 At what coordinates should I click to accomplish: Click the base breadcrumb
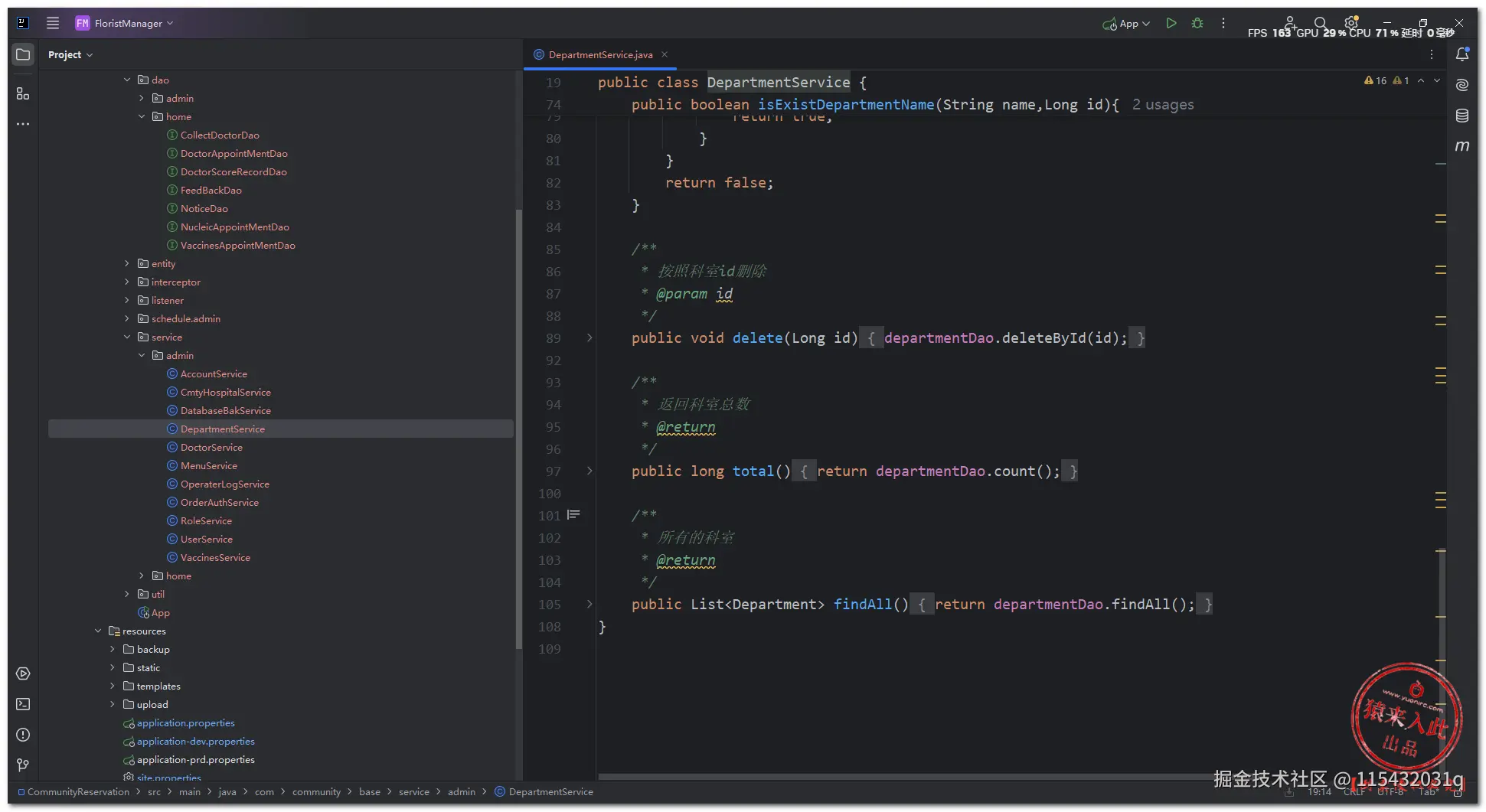click(x=370, y=791)
